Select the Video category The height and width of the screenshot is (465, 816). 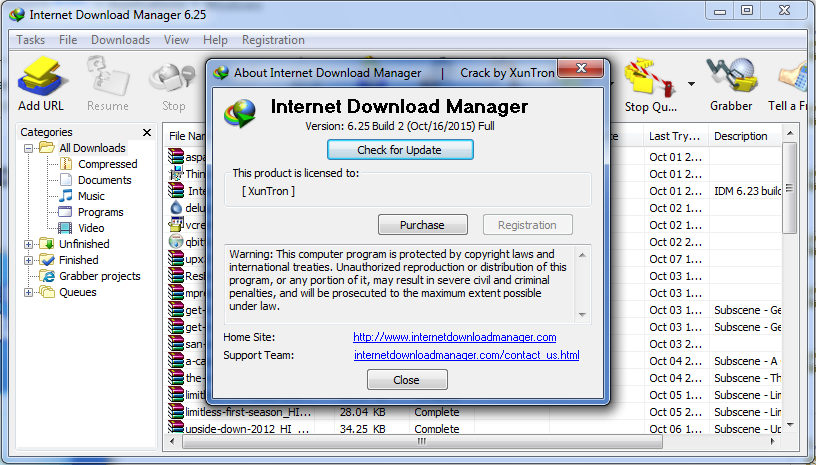tap(91, 228)
